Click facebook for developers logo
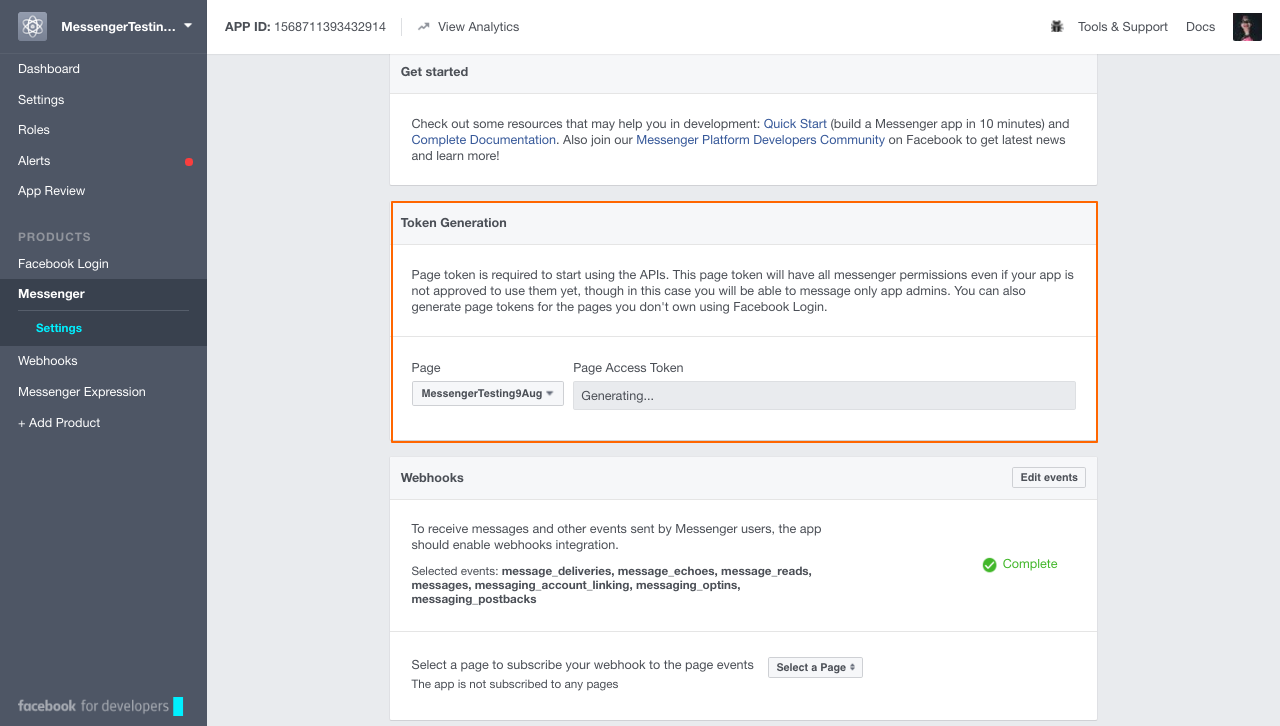 tap(100, 706)
